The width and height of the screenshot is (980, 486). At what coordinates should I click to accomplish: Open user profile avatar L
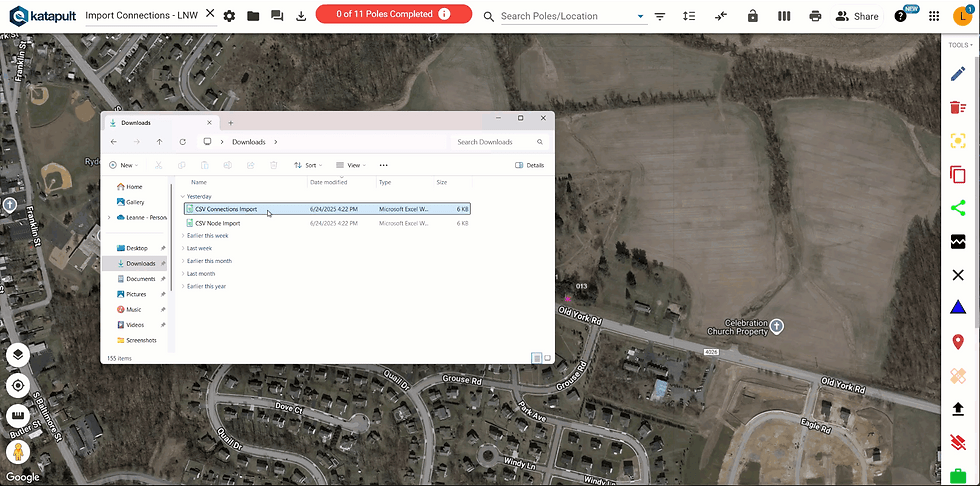click(962, 16)
